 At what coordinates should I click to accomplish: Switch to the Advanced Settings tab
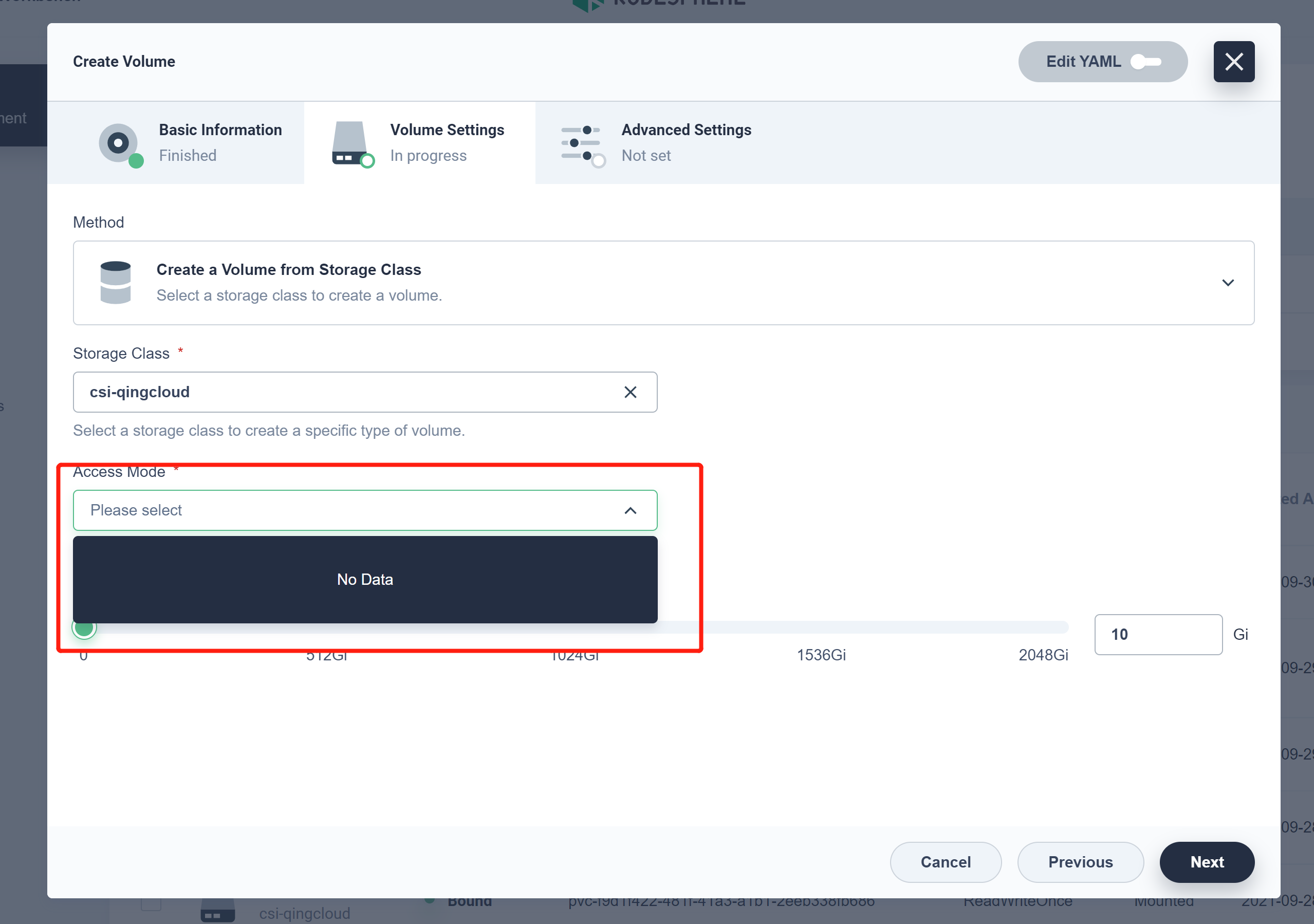(x=686, y=142)
